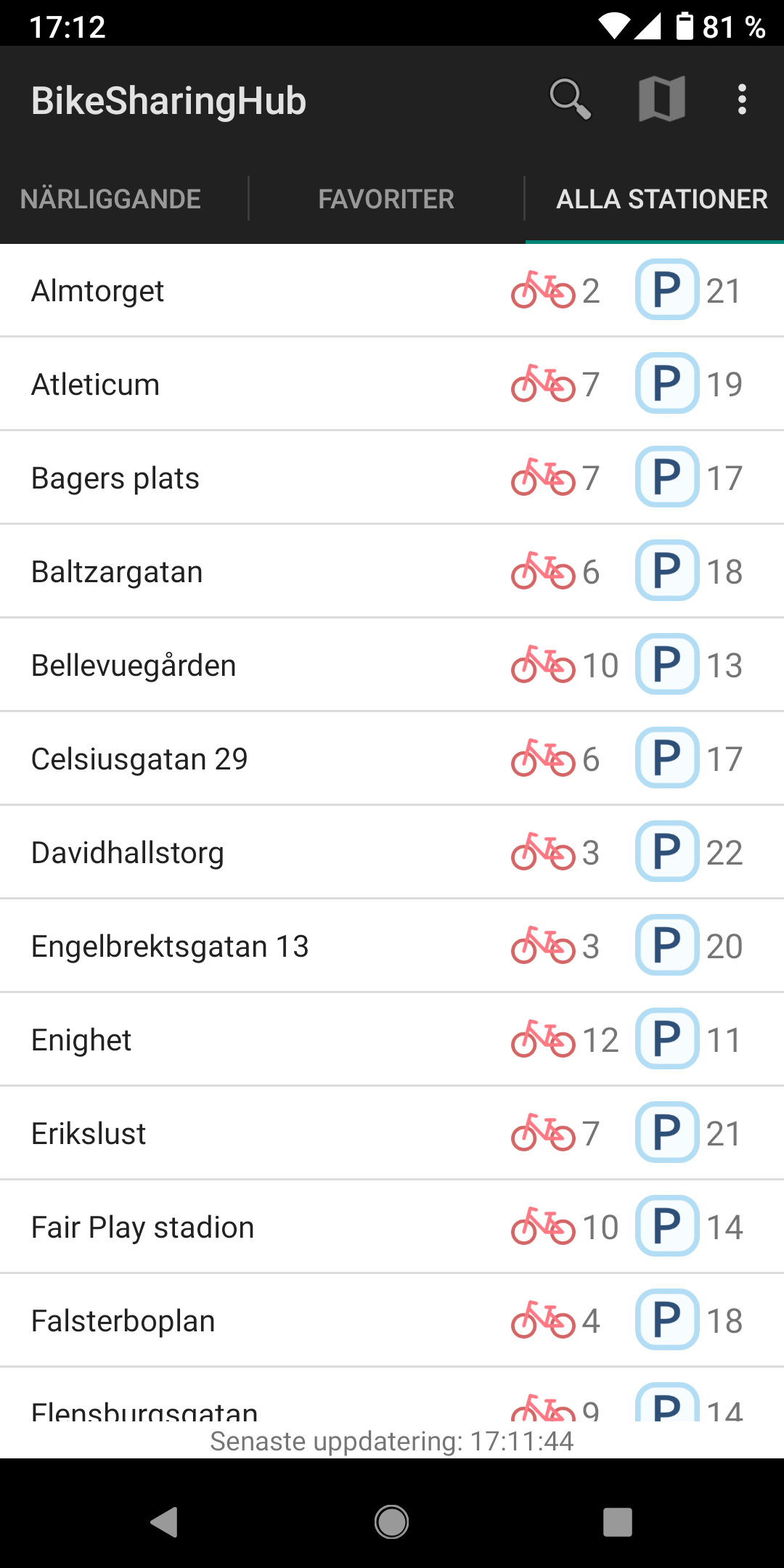Choose the Erikslust station
784x1568 pixels.
[x=89, y=1134]
